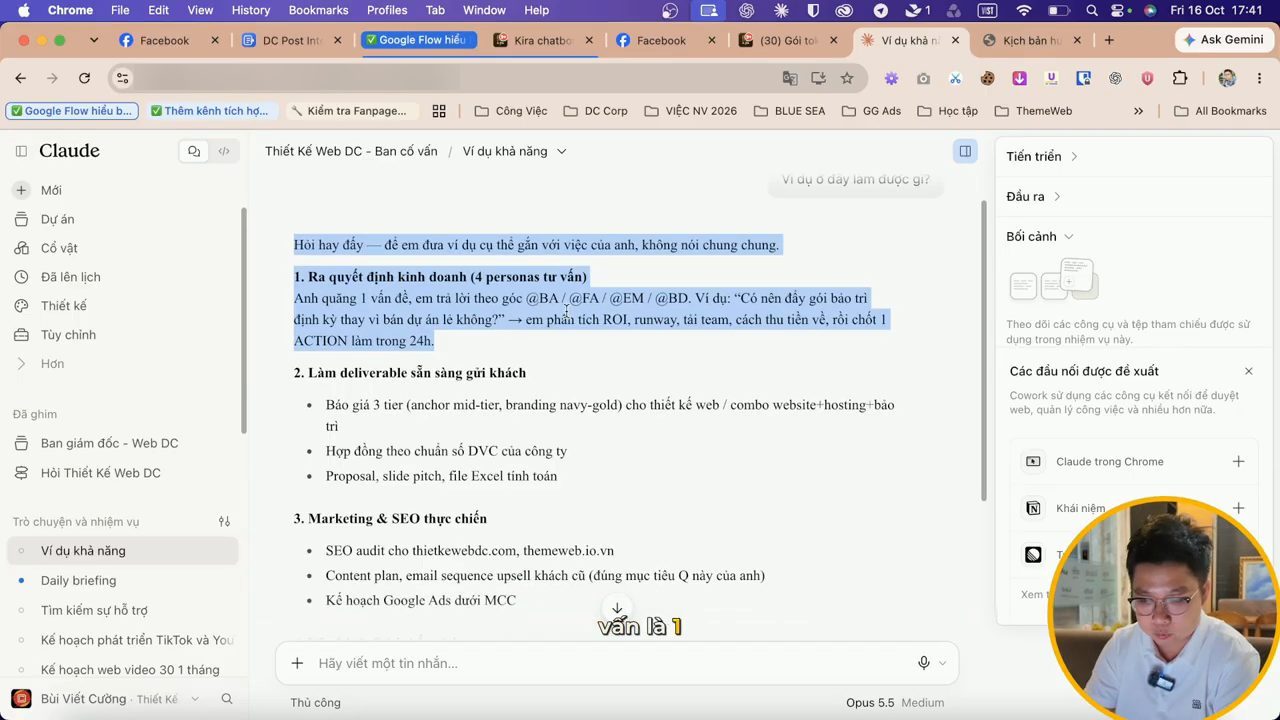Image resolution: width=1280 pixels, height=720 pixels.
Task: Click filter icon beside Trò chuyện và nhiệm vụ
Action: (x=224, y=521)
